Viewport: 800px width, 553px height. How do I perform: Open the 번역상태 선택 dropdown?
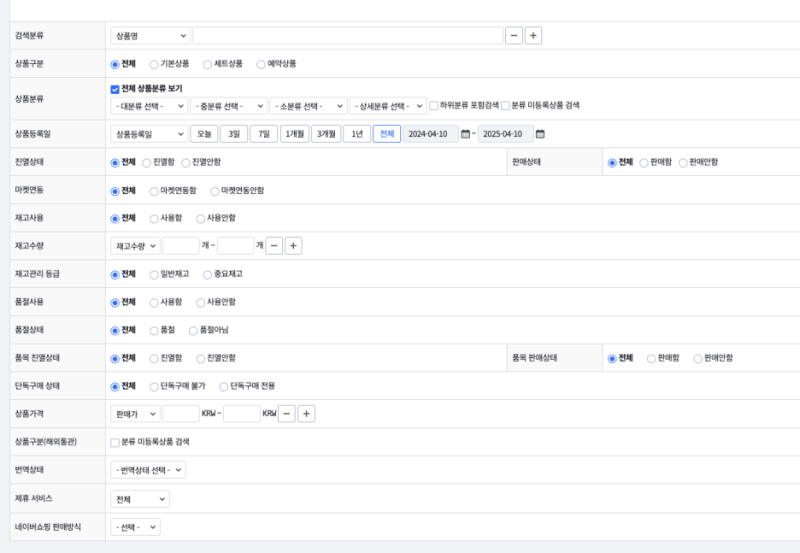pyautogui.click(x=148, y=470)
